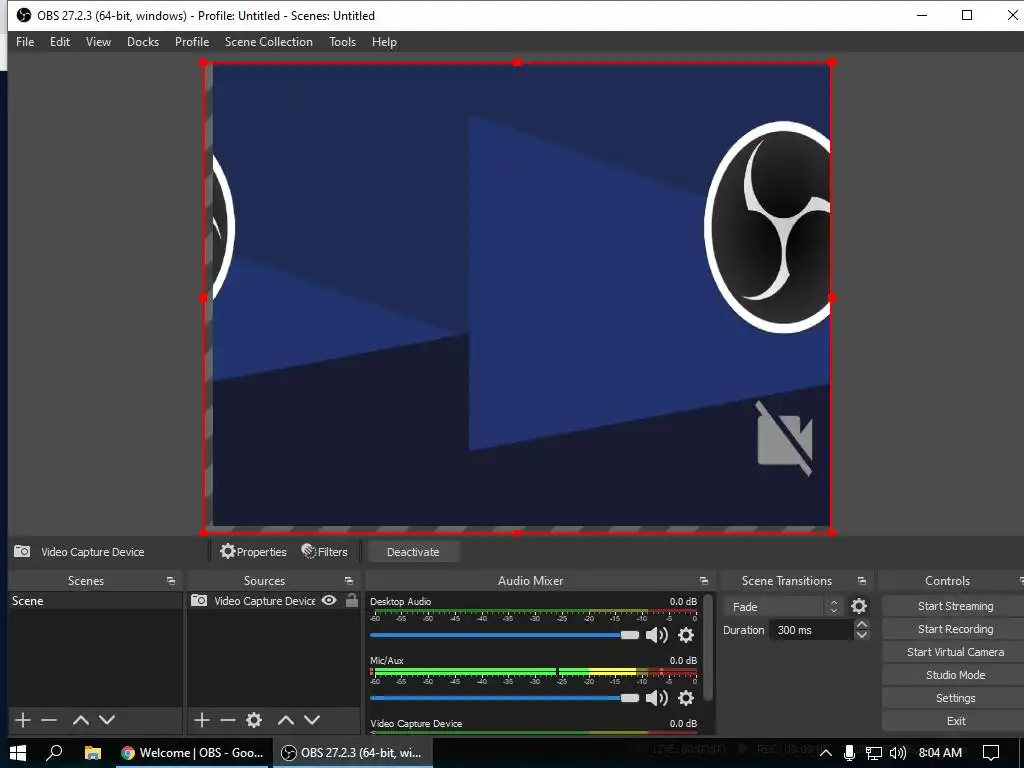Show hidden system tray icons

pyautogui.click(x=825, y=753)
